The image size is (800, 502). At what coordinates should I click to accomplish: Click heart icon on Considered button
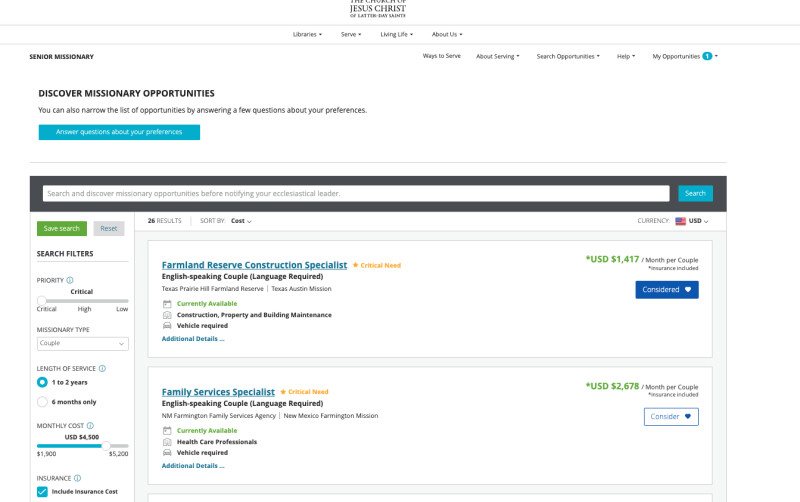[688, 290]
